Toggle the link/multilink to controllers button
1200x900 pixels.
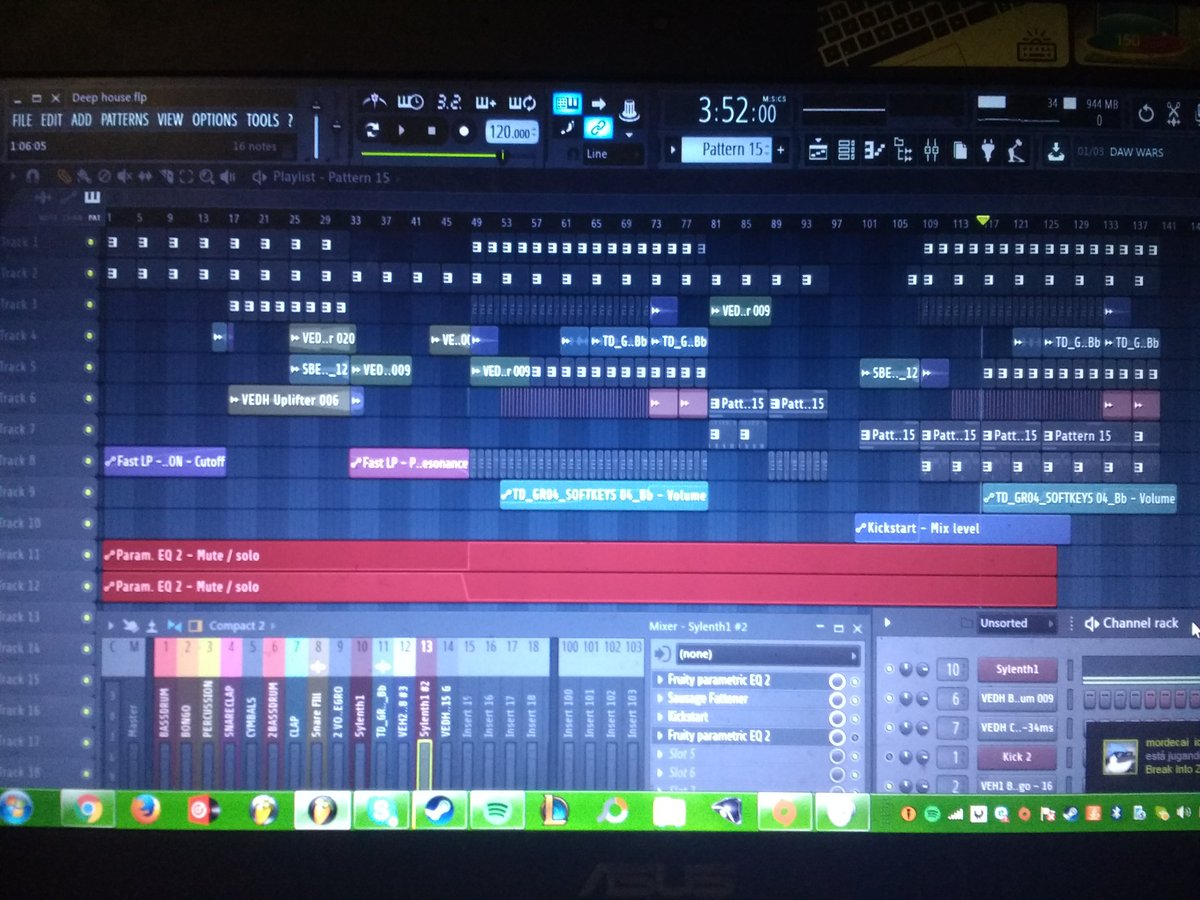coord(598,127)
